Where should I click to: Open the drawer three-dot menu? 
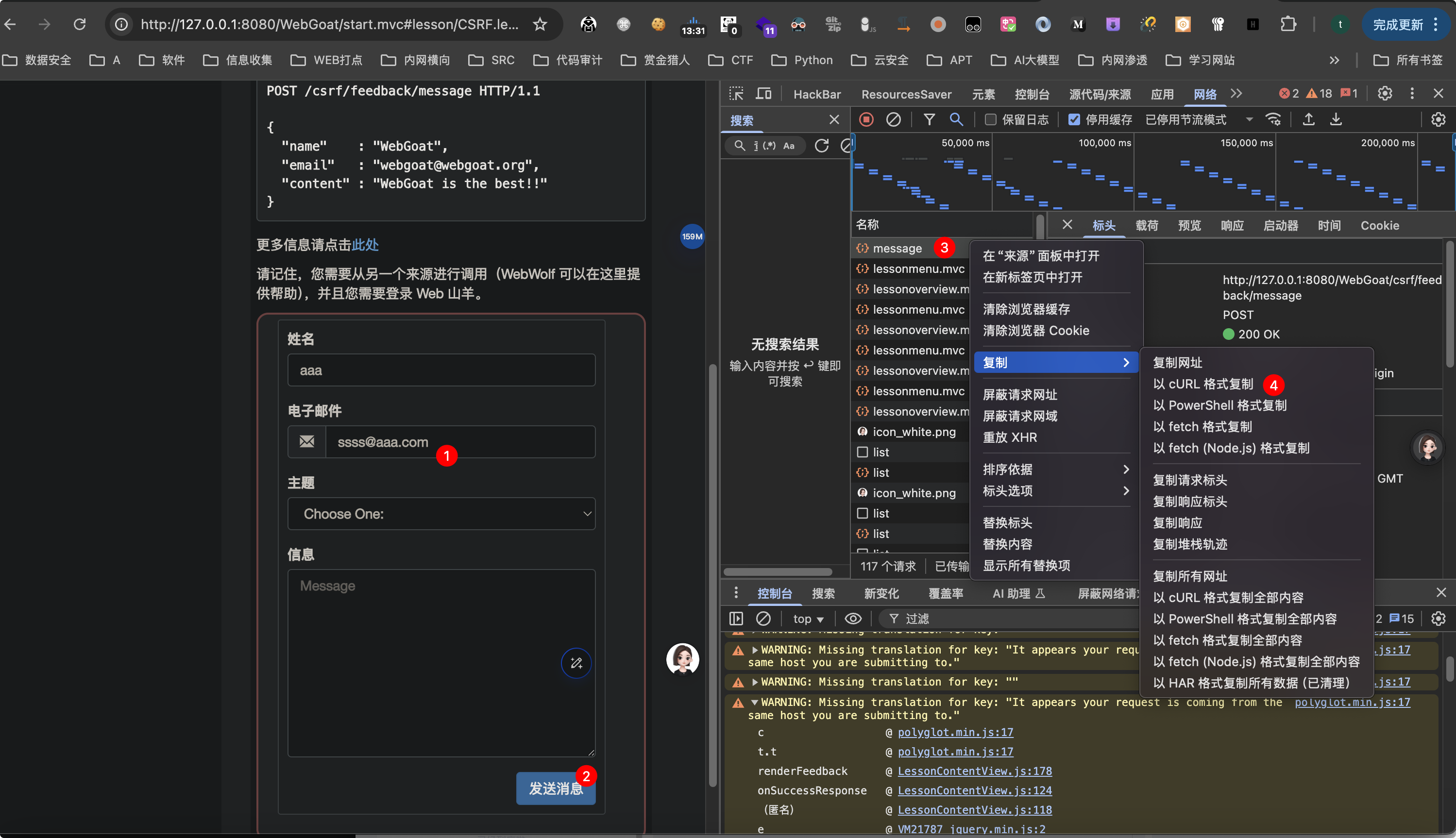tap(735, 592)
